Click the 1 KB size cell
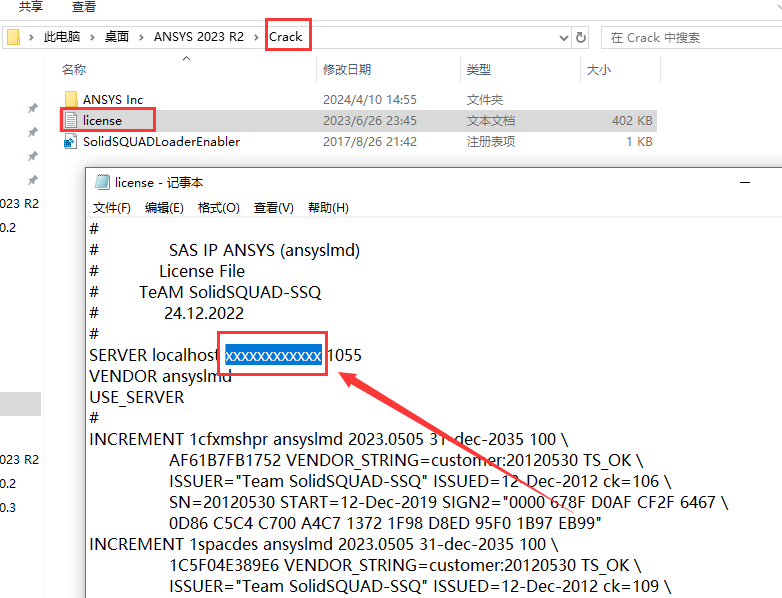This screenshot has height=598, width=782. [x=639, y=142]
